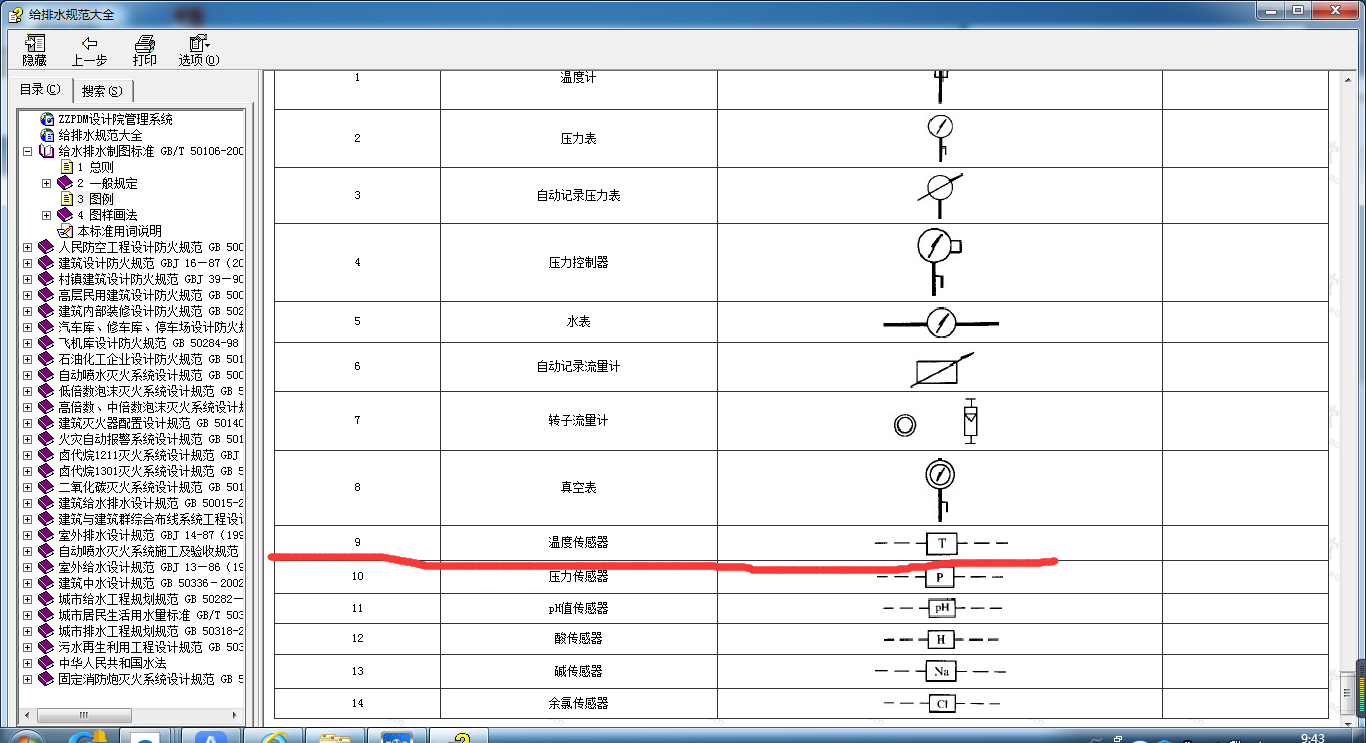Open 本标准用词说明 topic
1366x743 pixels.
click(119, 231)
